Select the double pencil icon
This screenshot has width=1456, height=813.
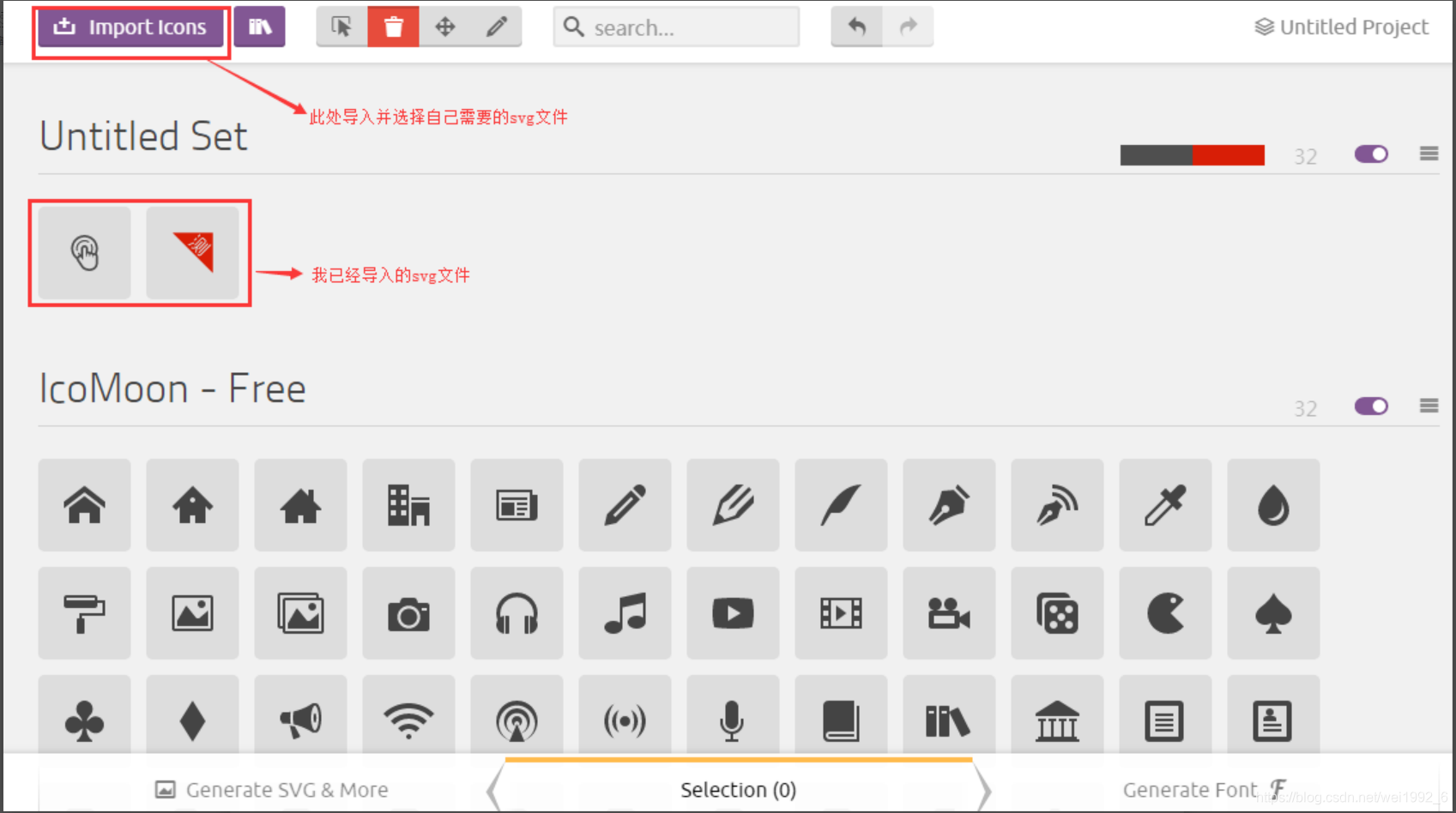click(733, 505)
